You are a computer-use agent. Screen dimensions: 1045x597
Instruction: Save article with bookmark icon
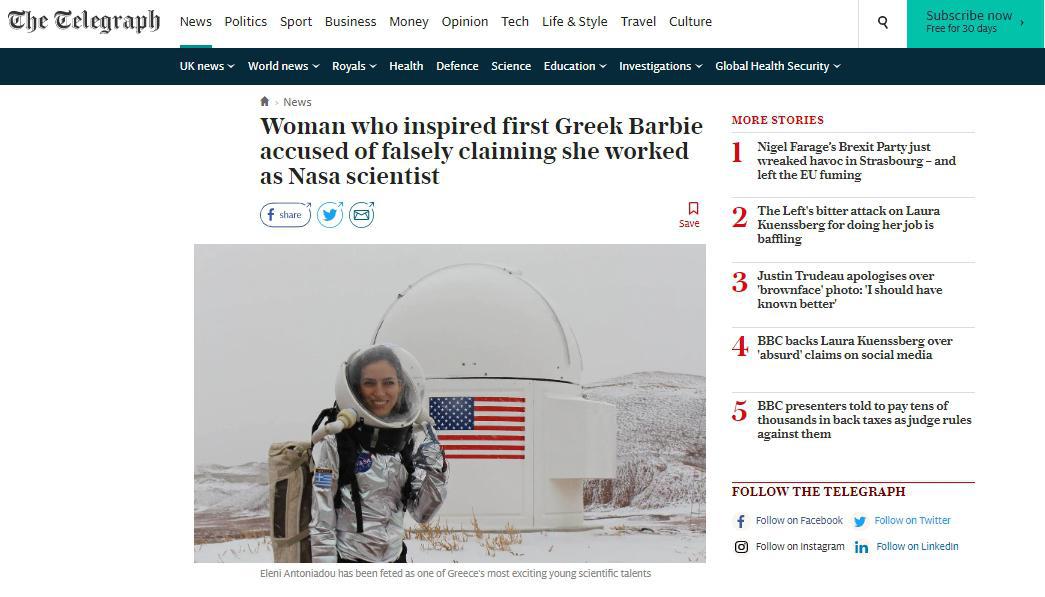[690, 215]
